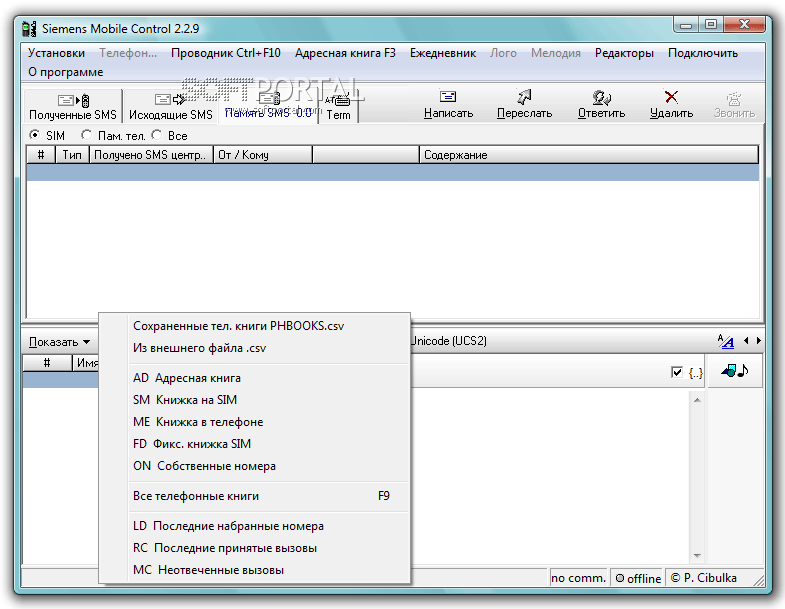Sort by the Тип column header
Screen dimensions: 785x609
point(72,155)
